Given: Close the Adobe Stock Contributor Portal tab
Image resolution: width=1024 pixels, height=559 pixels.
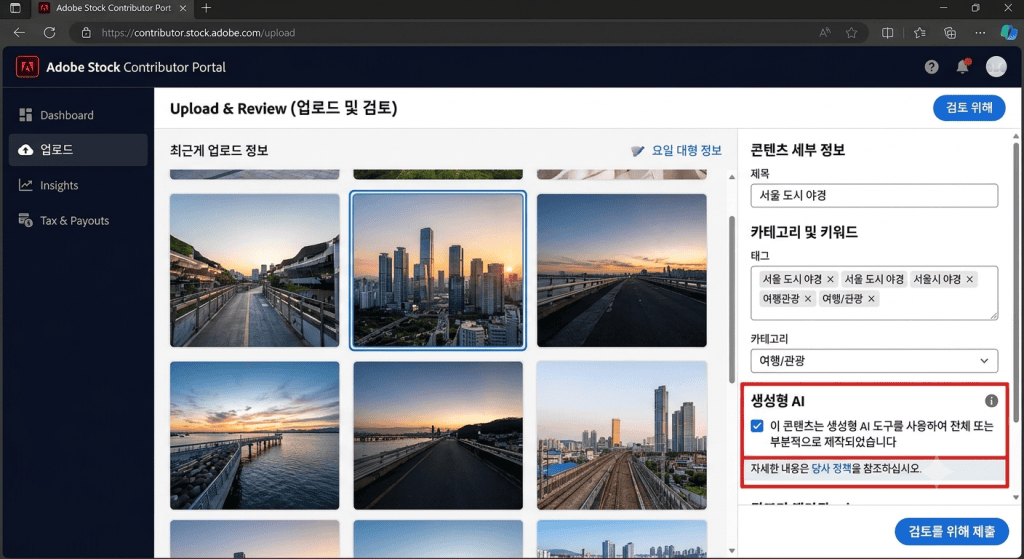Looking at the screenshot, I should coord(183,8).
